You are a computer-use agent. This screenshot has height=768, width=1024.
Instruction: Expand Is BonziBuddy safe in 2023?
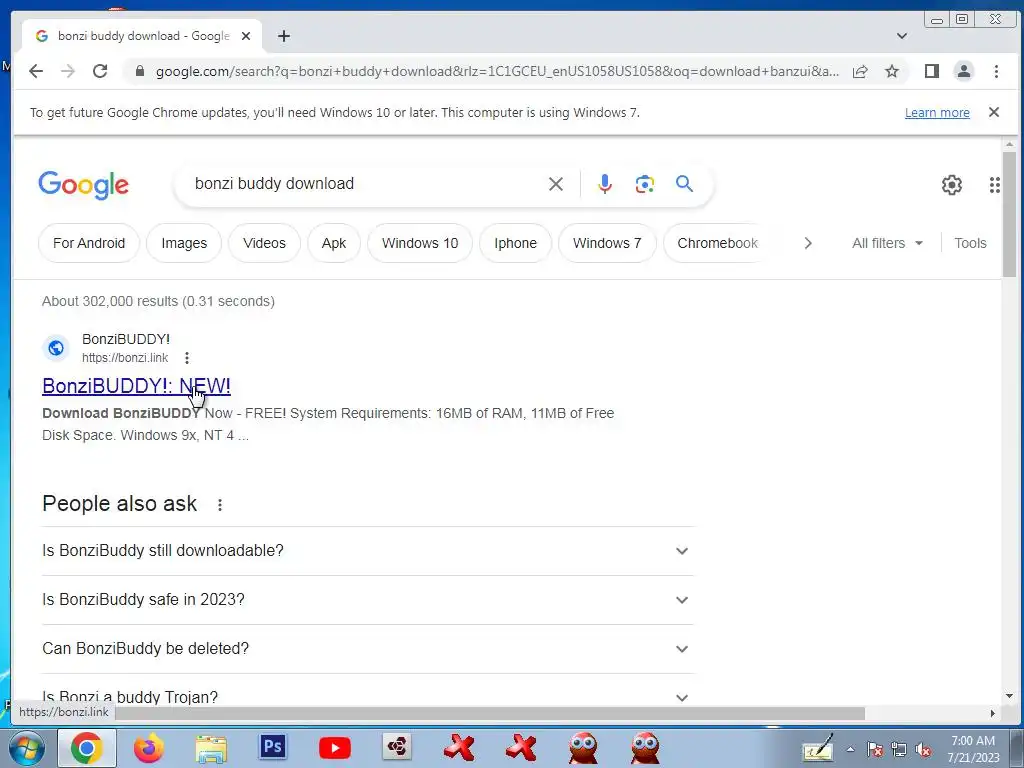pos(368,600)
